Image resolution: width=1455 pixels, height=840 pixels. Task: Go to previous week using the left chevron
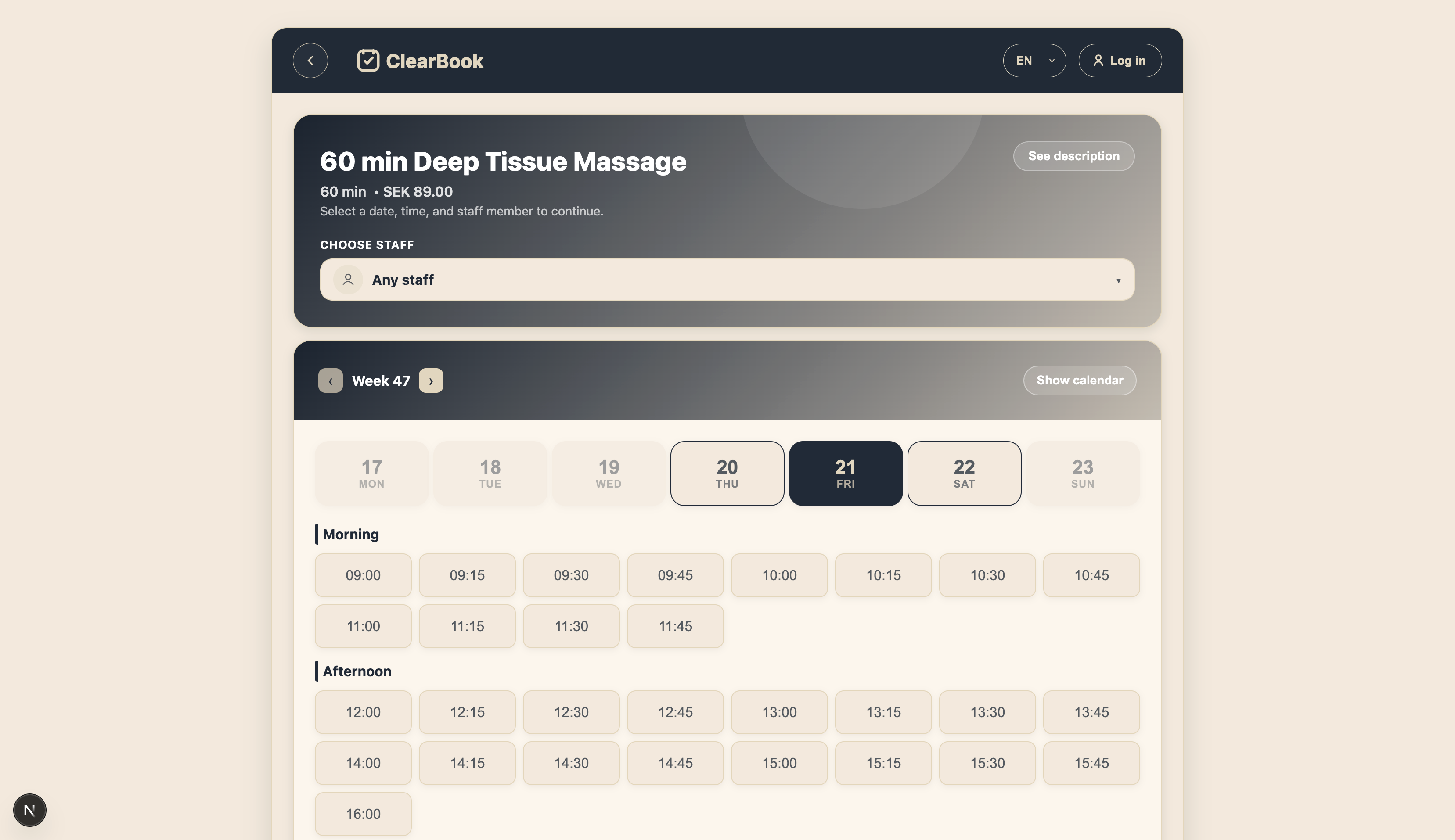click(330, 380)
